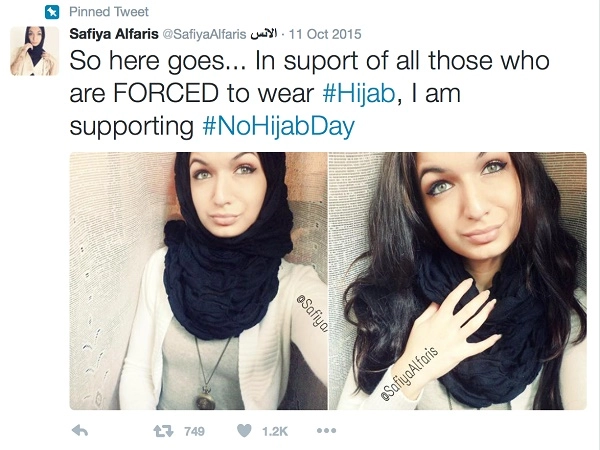Follow the #Hijab hashtag
Image resolution: width=600 pixels, height=450 pixels.
pos(359,93)
